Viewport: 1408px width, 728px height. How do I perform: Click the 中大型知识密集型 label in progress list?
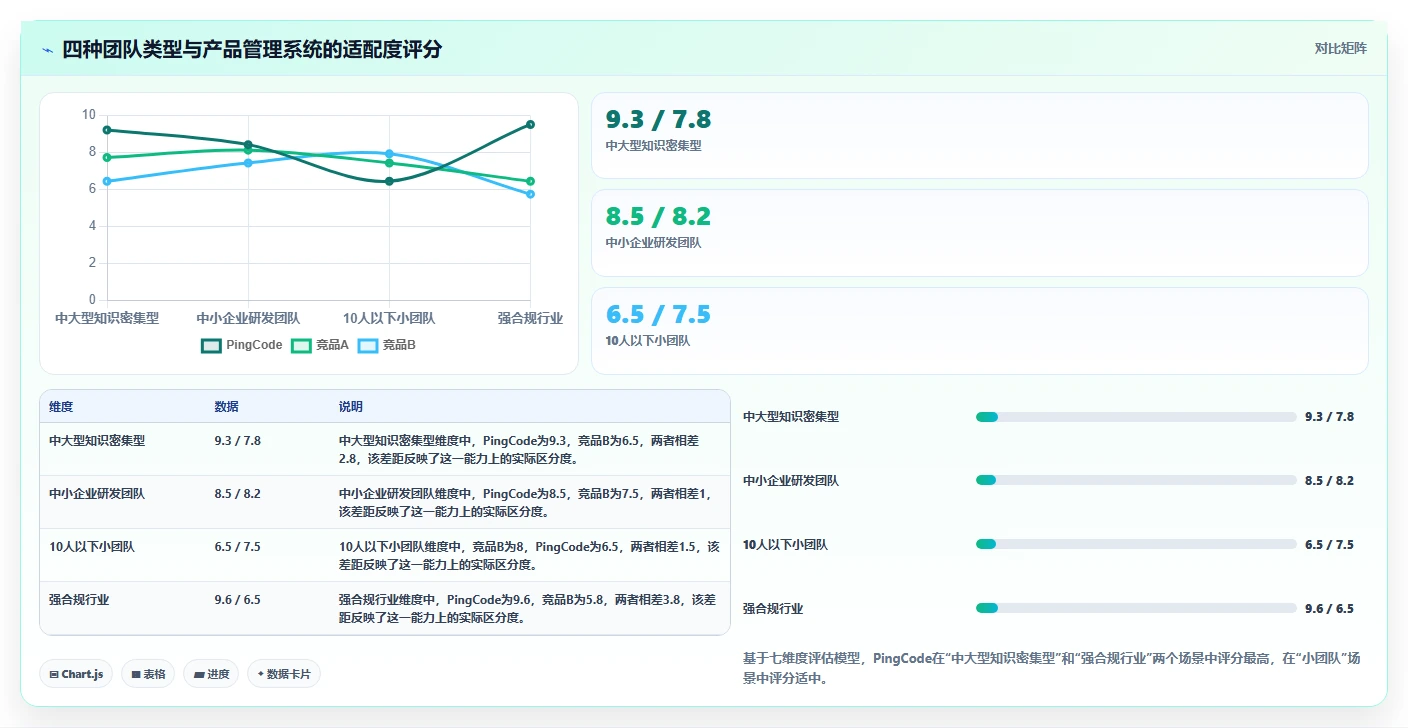coord(791,417)
